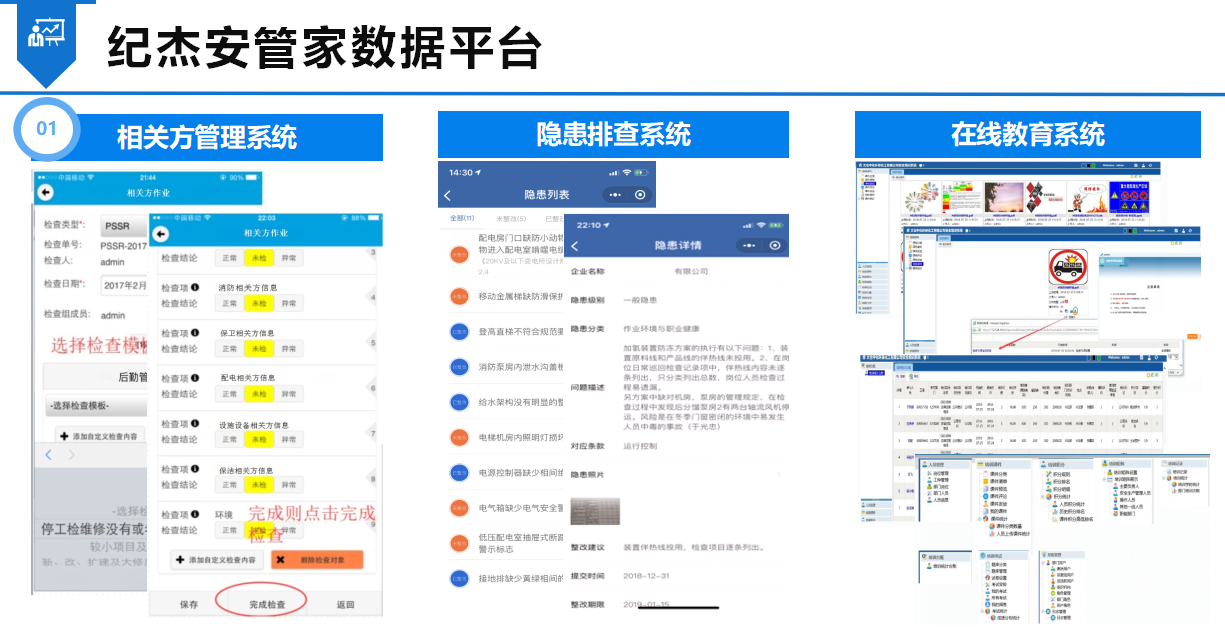Tap 添加自定义检查内容 in front 相关方作业 screen

(218, 560)
